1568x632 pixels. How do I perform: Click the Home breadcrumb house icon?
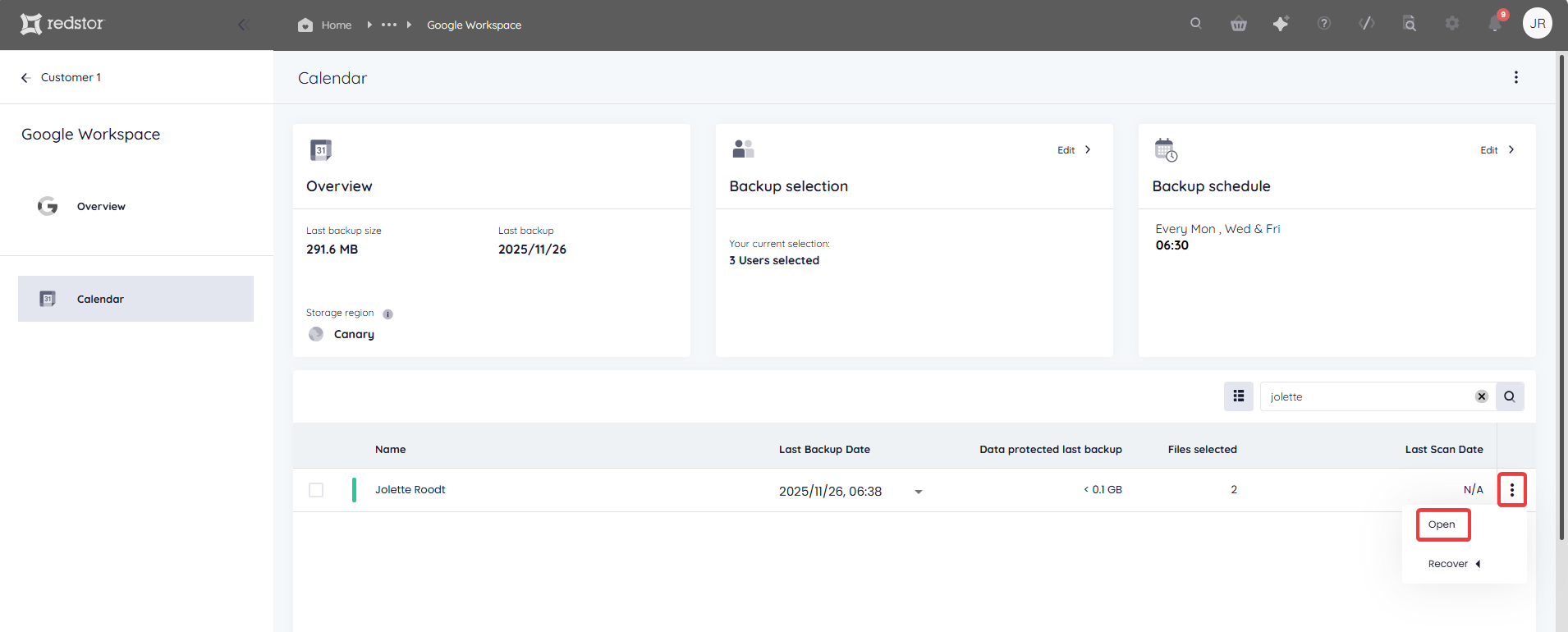pyautogui.click(x=305, y=25)
